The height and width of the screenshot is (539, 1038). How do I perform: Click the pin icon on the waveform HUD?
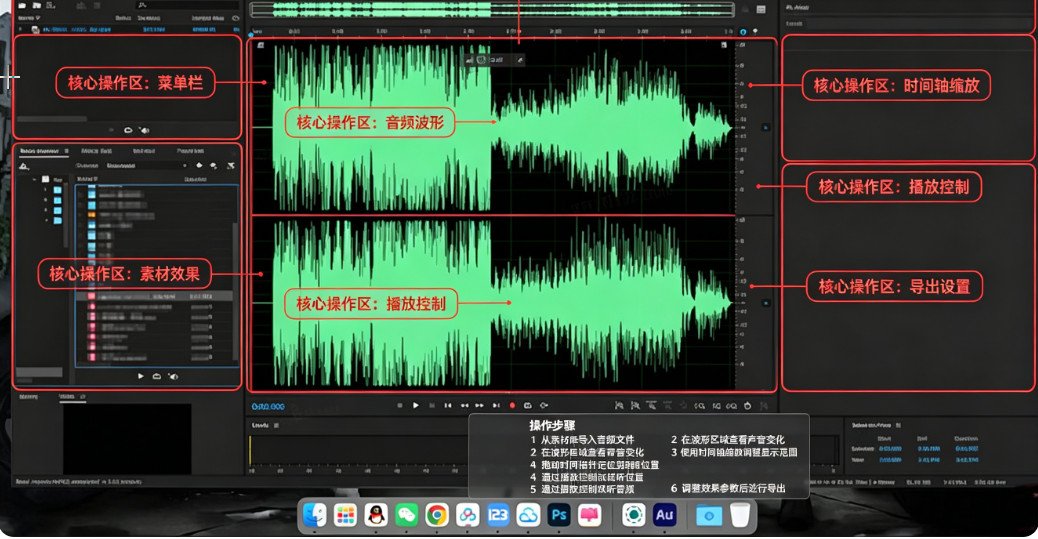(520, 60)
